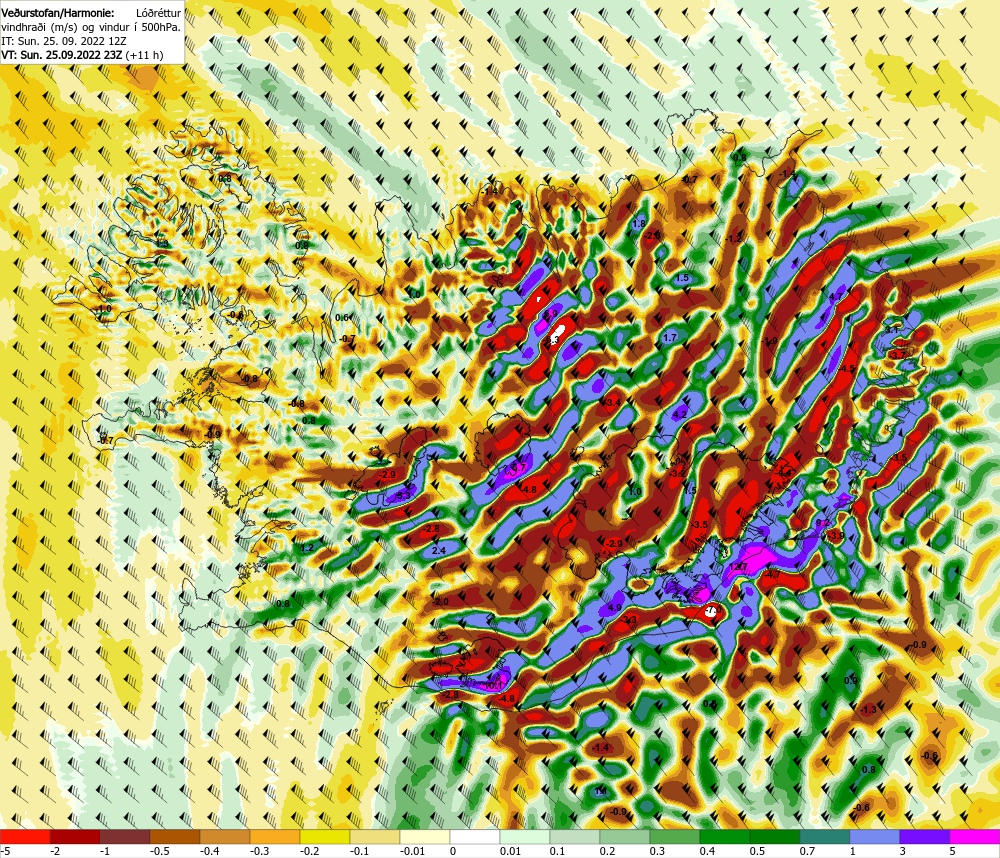The image size is (1000, 858).
Task: Click the bright yellow legend swatch starting at -0.2
Action: coord(325,836)
